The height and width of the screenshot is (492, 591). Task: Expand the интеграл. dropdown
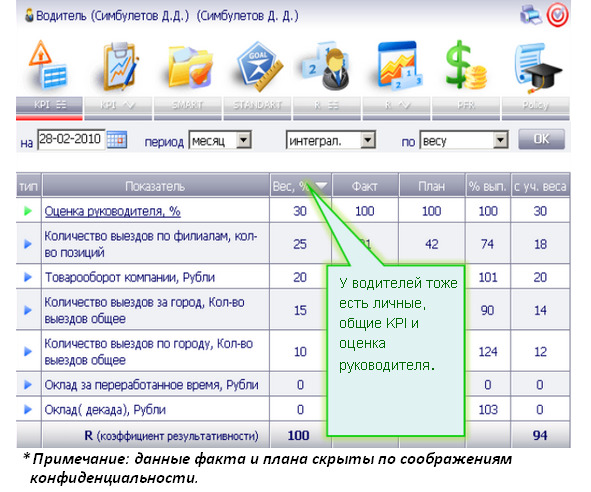[x=368, y=140]
